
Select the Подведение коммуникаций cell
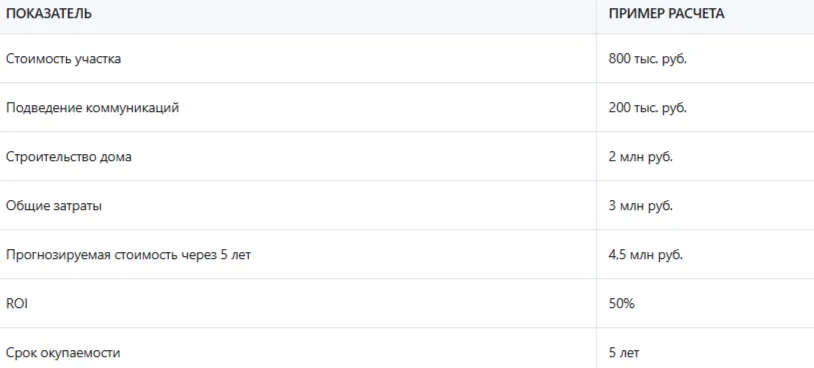pos(92,108)
